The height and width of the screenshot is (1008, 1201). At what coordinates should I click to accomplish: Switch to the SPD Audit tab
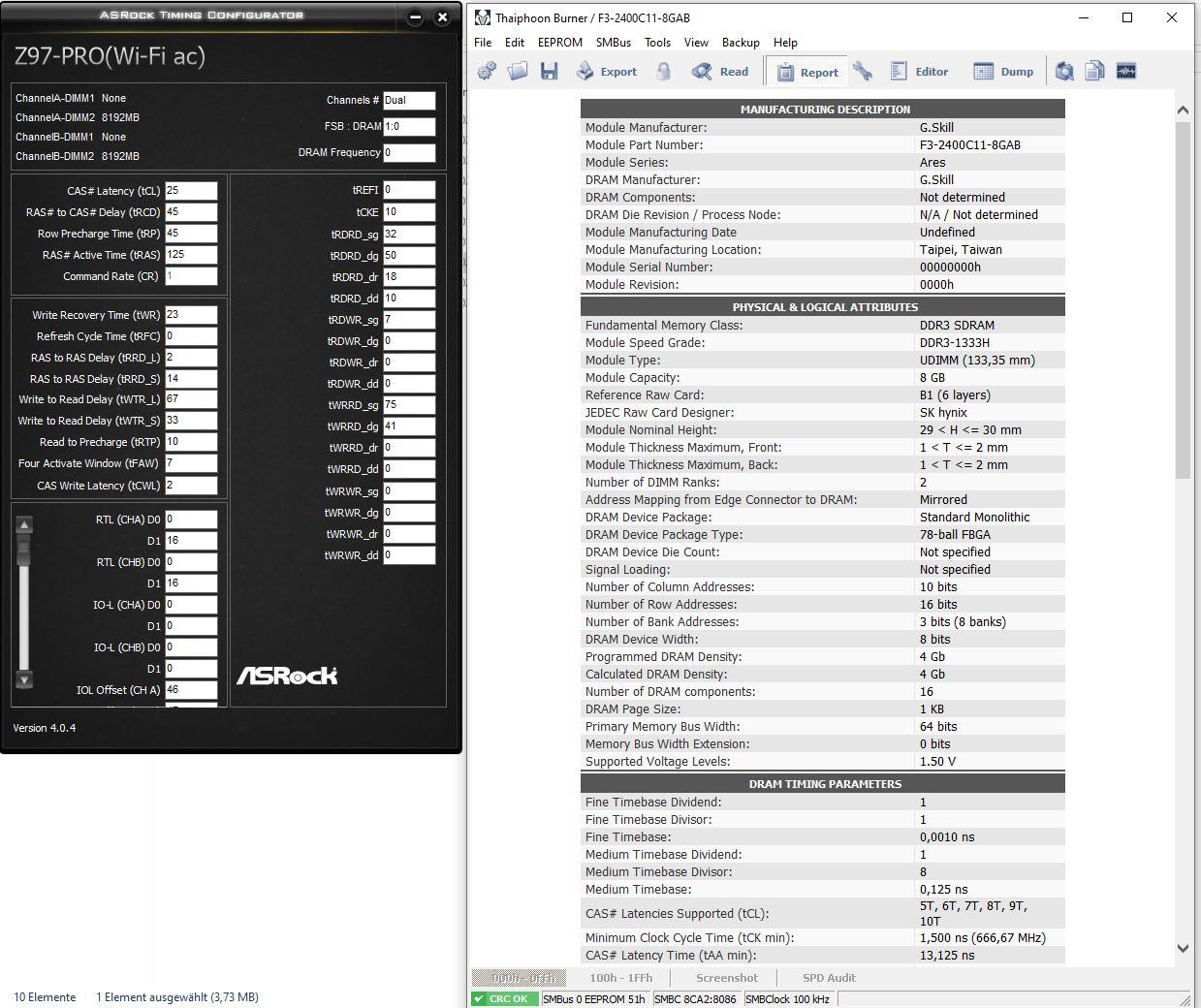pos(829,978)
